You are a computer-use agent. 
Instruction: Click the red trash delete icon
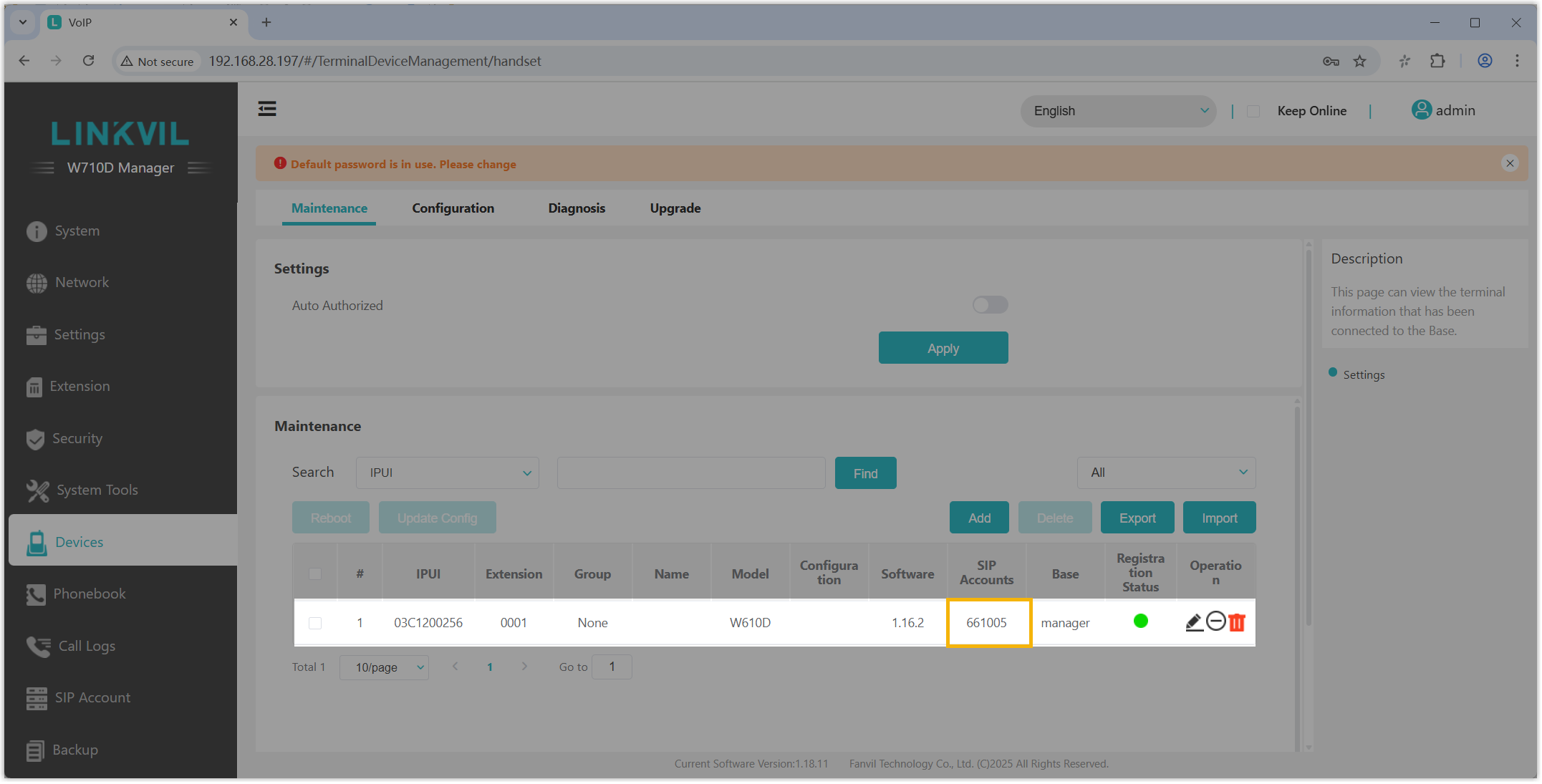(1237, 622)
